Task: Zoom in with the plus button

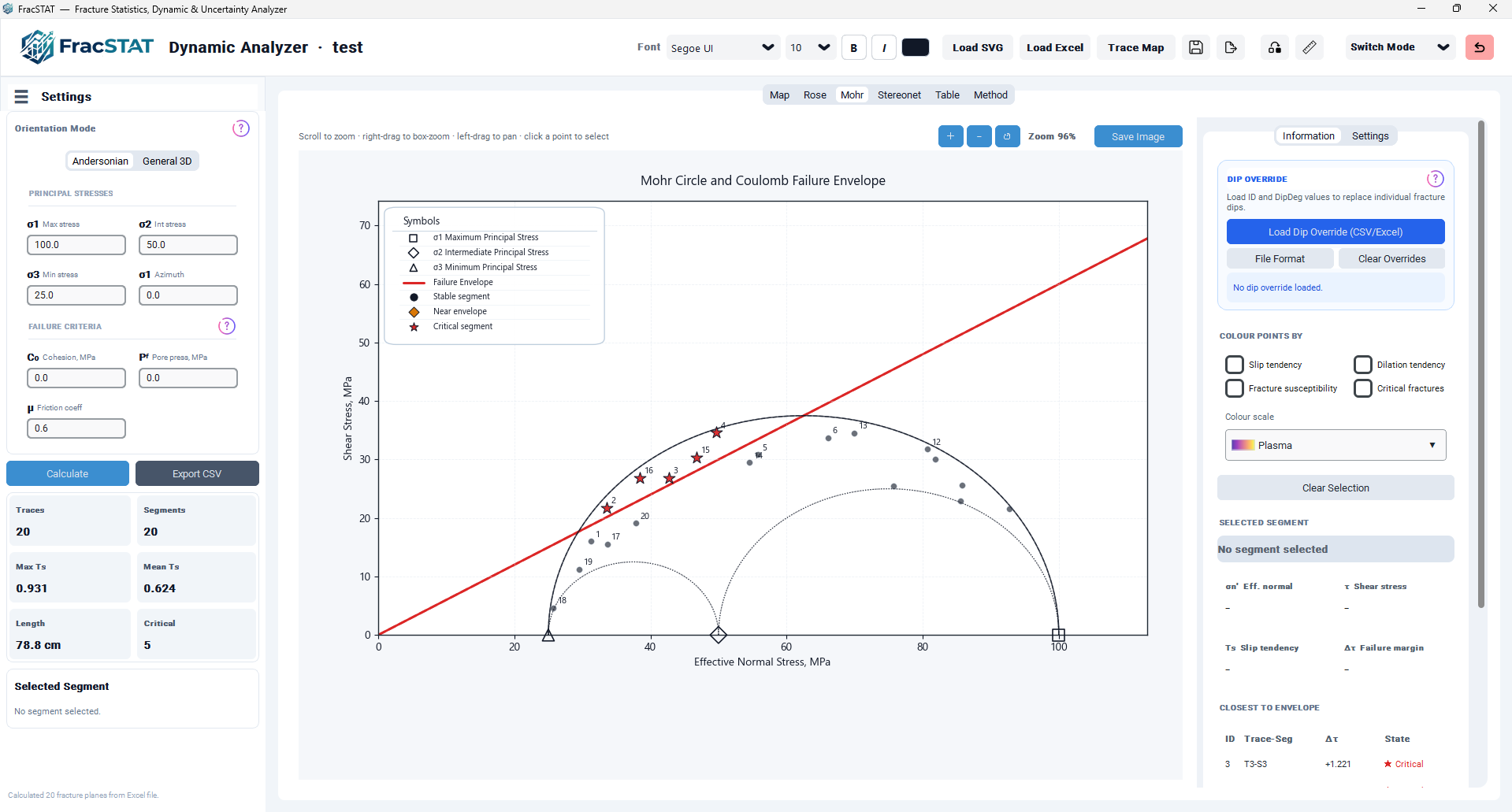Action: pos(950,136)
